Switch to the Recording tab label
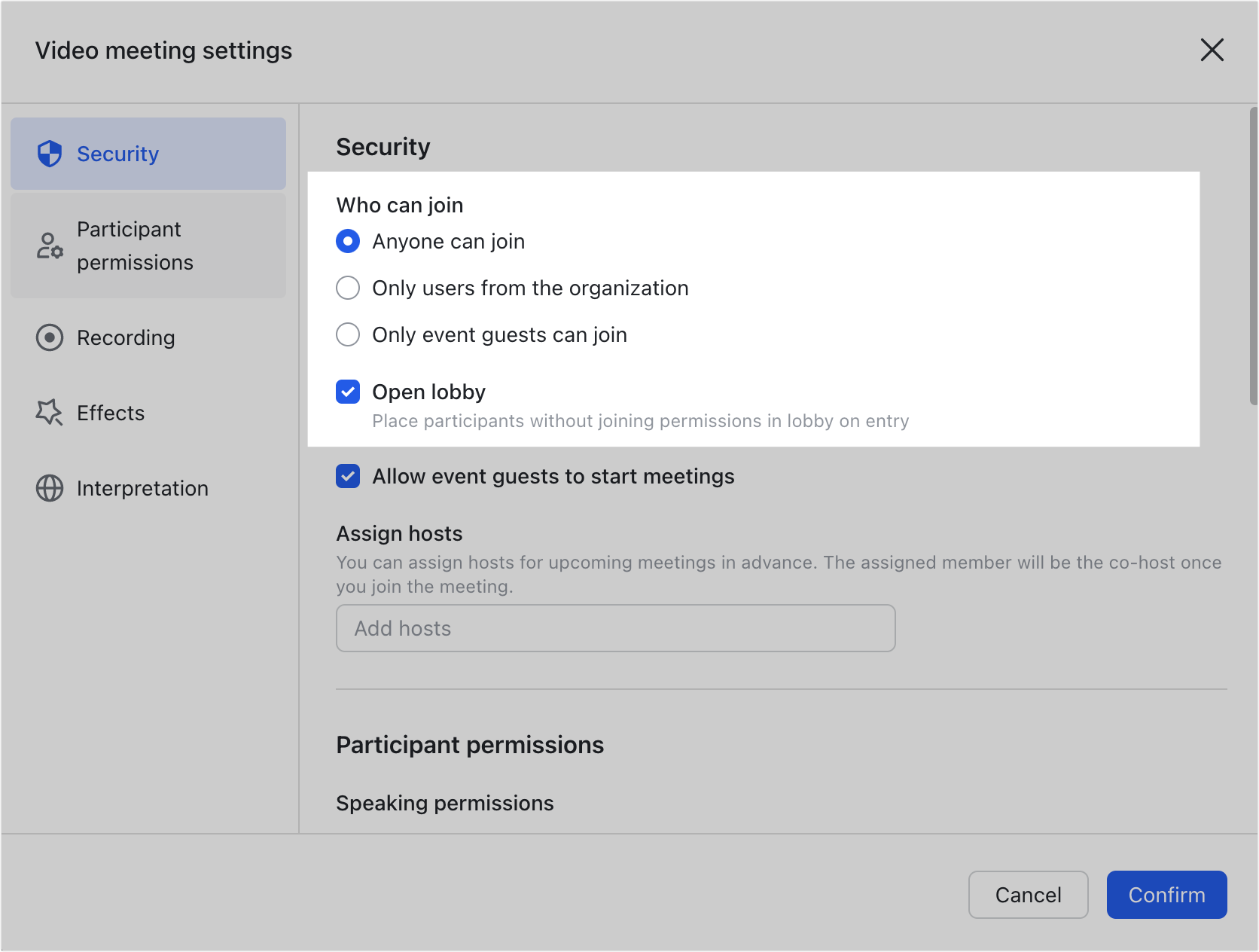This screenshot has height=952, width=1259. (x=126, y=337)
